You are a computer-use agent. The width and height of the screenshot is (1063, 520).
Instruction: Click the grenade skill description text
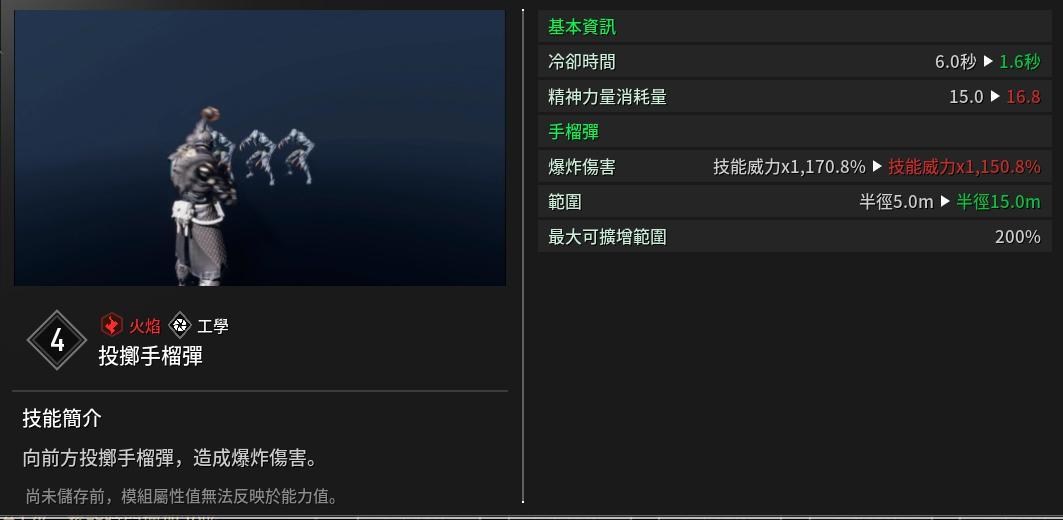click(170, 458)
